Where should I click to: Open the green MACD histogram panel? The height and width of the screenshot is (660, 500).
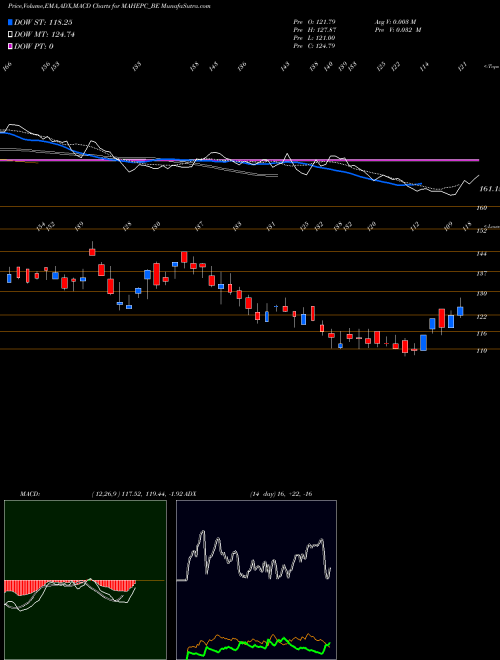tap(85, 580)
